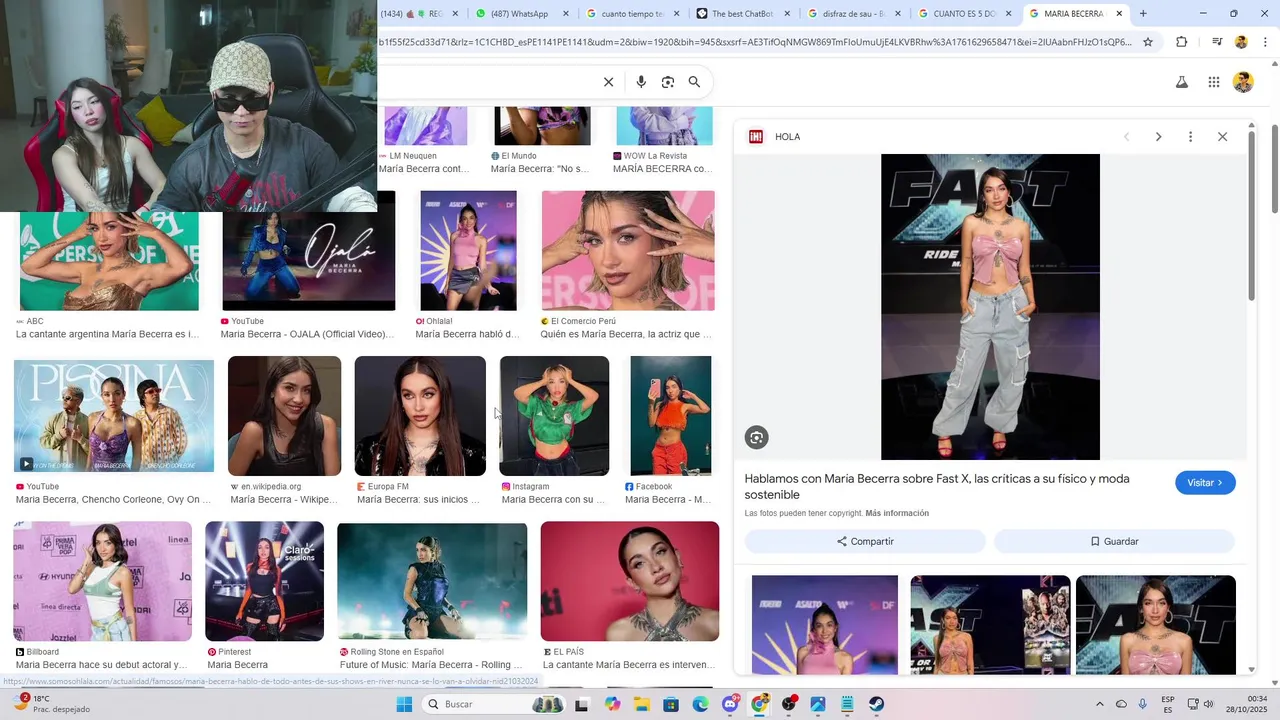Open the Windows Start menu
The image size is (1280, 720).
[404, 704]
